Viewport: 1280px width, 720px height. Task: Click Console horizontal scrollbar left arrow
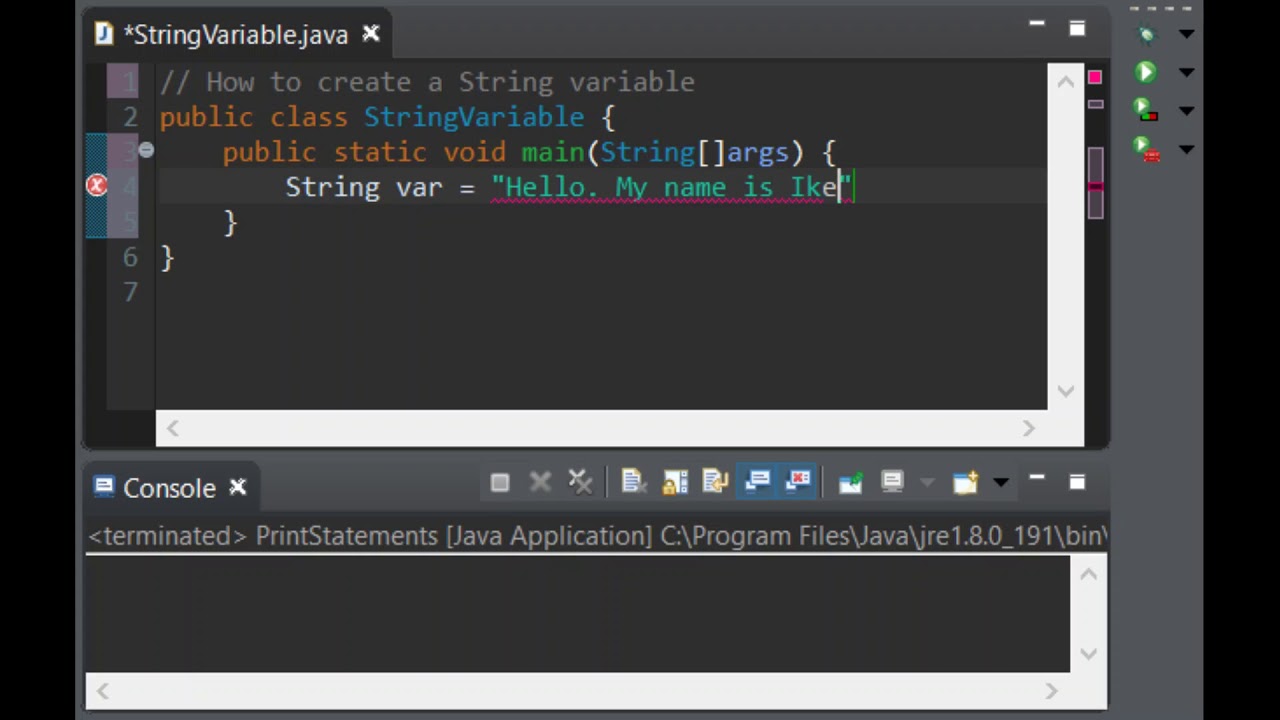(104, 691)
